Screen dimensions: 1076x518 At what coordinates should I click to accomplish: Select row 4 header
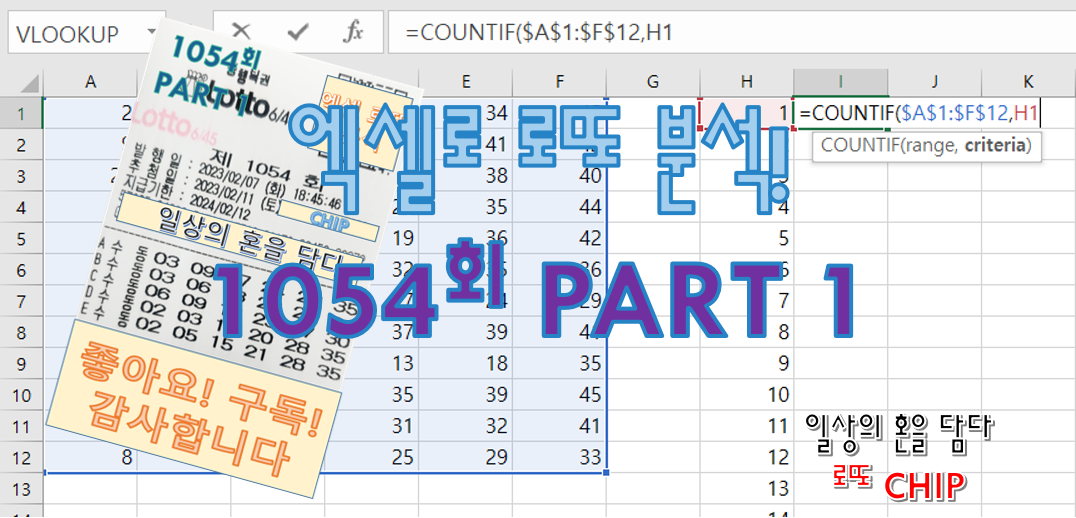[x=21, y=207]
